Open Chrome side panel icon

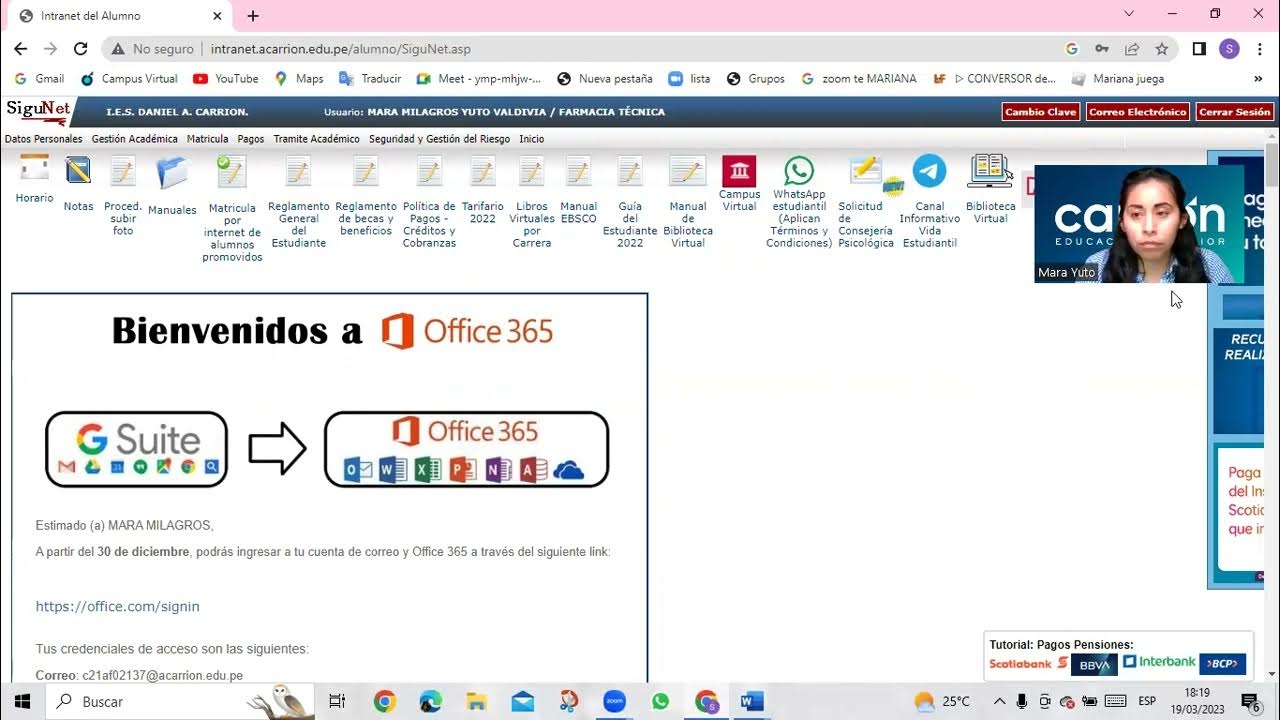[1199, 48]
